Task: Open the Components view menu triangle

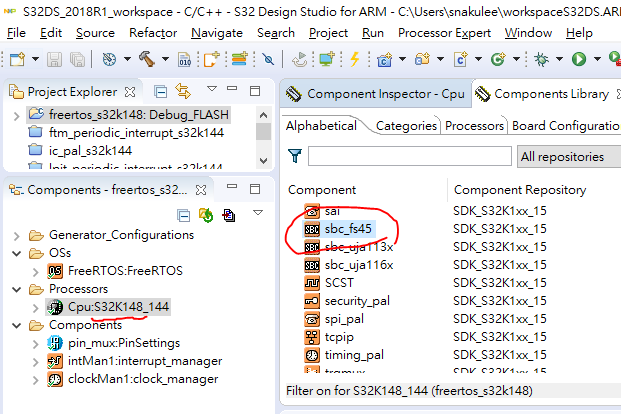Action: [x=258, y=213]
